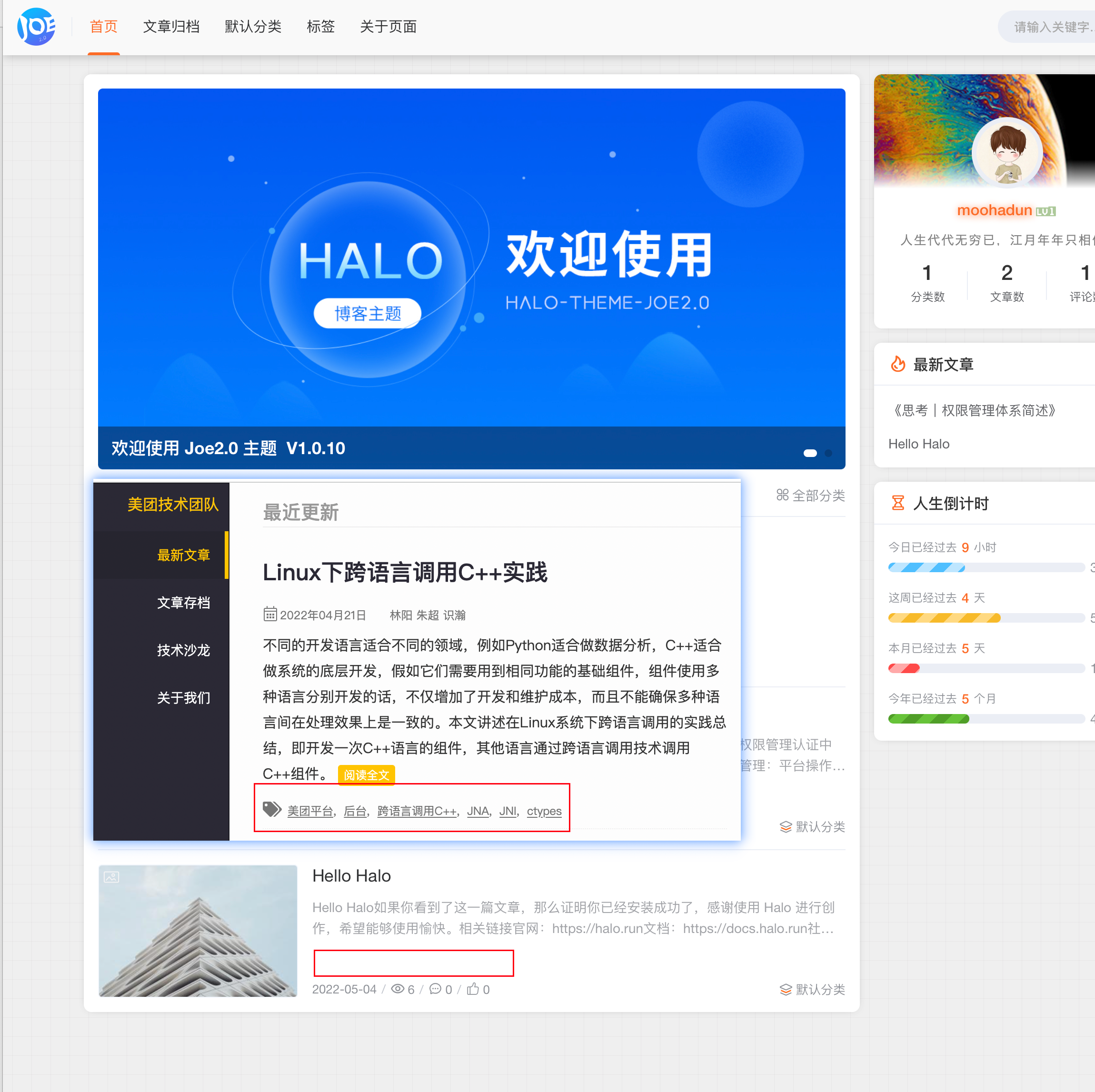Click the 文章数 count
The width and height of the screenshot is (1095, 1092).
coord(1006,282)
